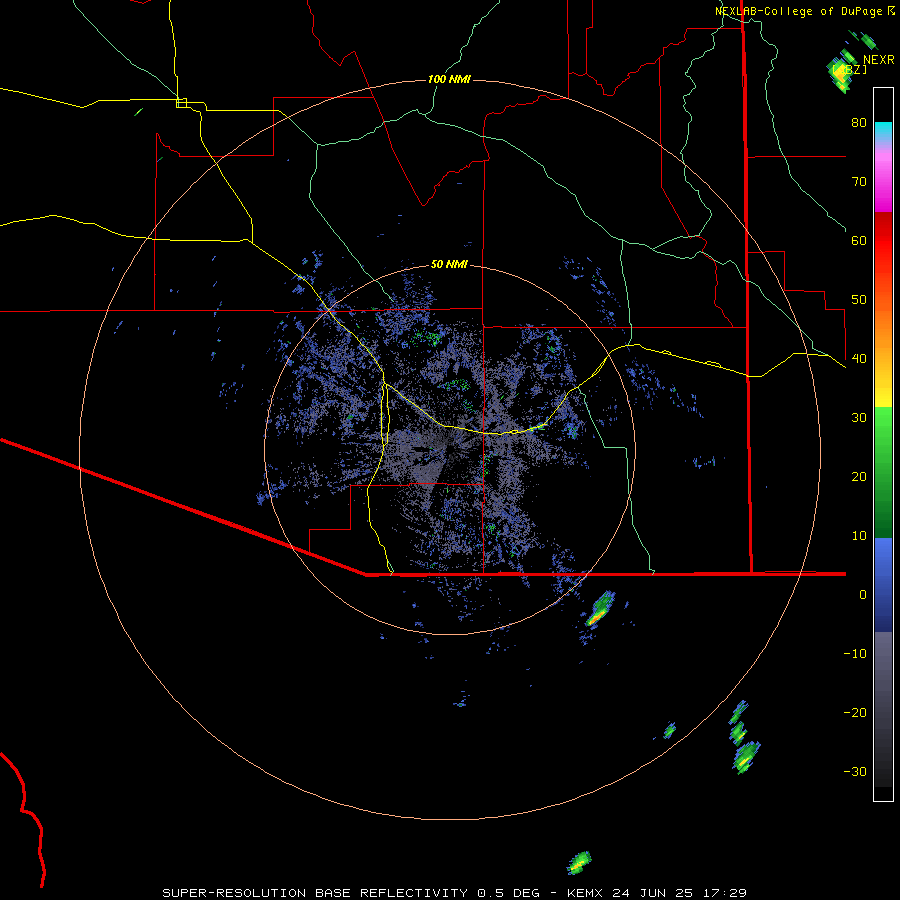The width and height of the screenshot is (900, 900).
Task: Click the storm echo beside the ABZ label
Action: tap(841, 73)
